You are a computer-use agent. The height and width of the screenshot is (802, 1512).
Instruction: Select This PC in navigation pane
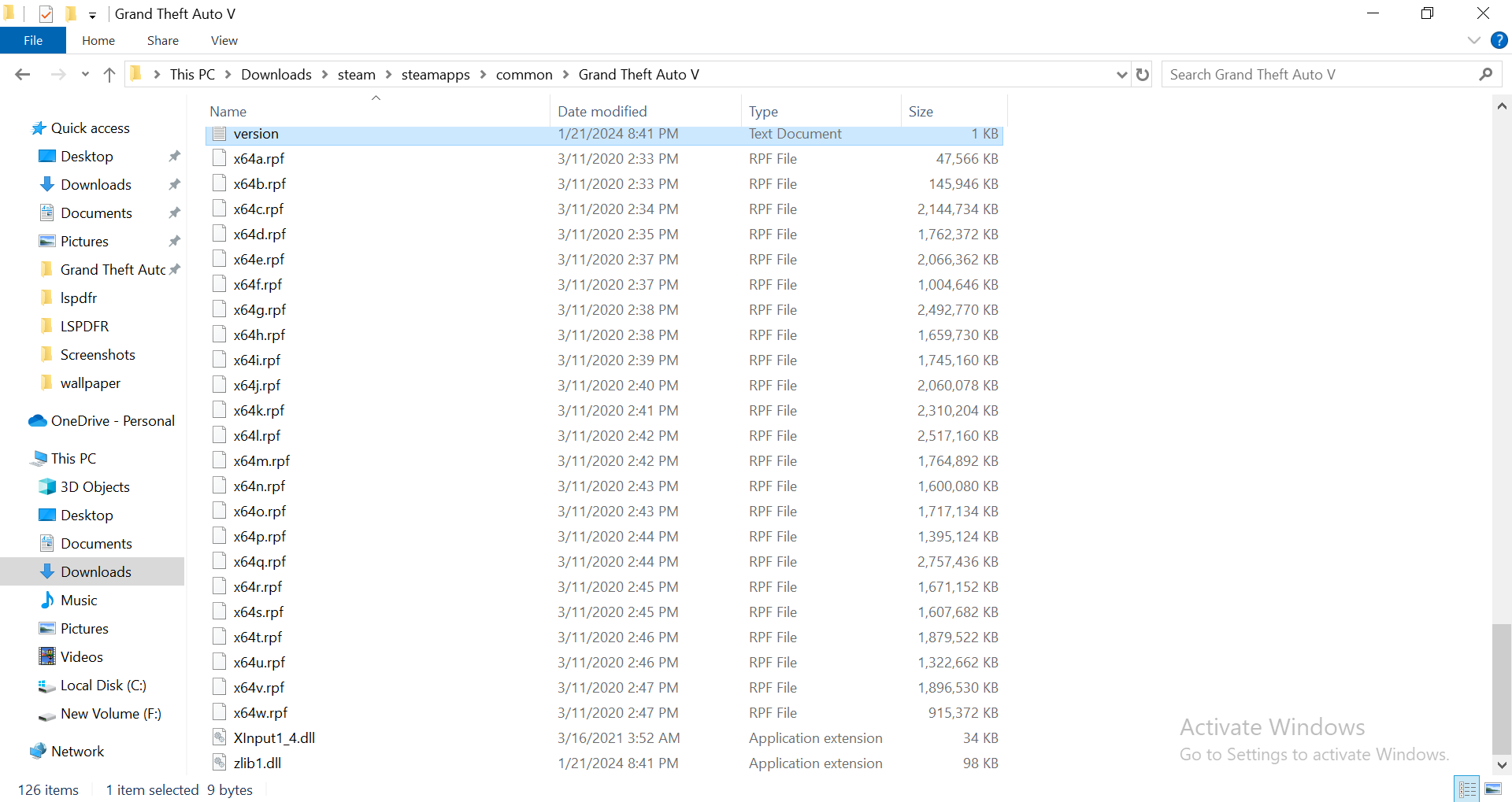coord(73,458)
